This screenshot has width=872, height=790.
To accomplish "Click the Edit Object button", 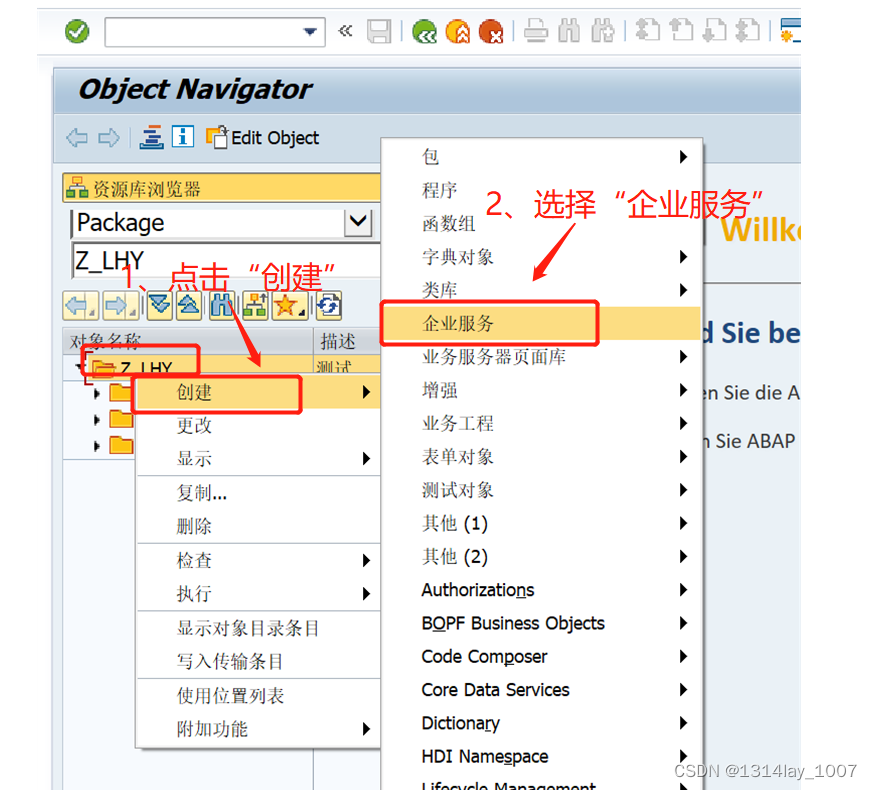I will [x=262, y=137].
